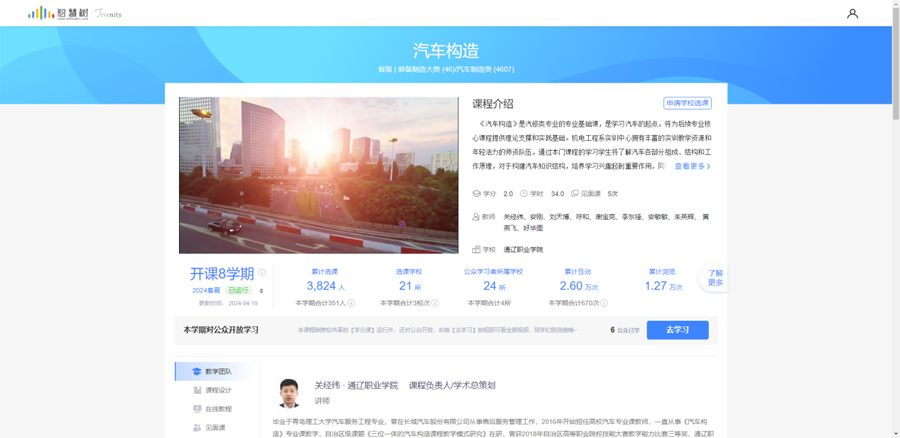Click the page vertical scrollbar thumb

click(895, 60)
